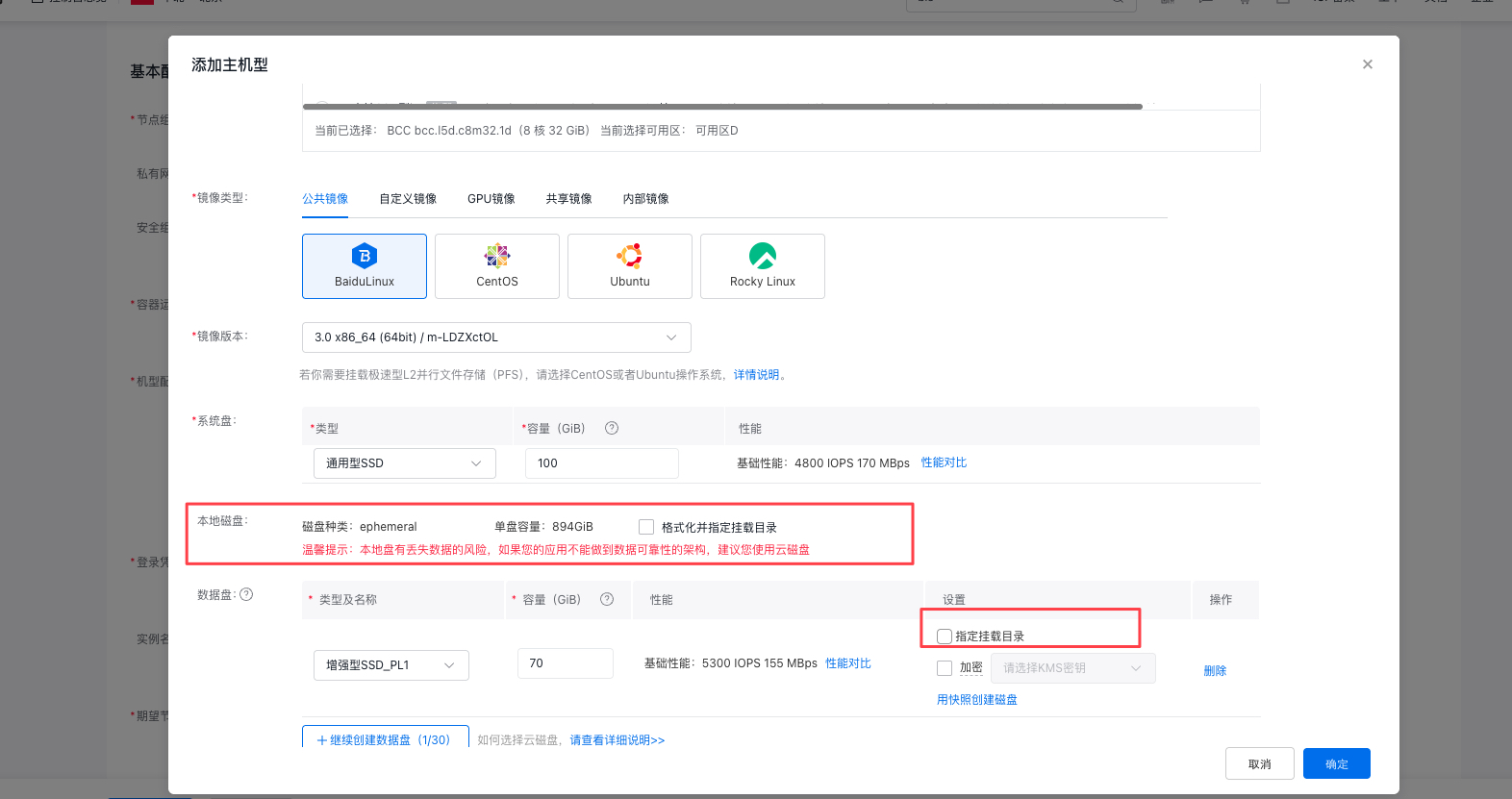Toggle the 加密 checkbox
Screen dimensions: 1512x799
[x=945, y=668]
